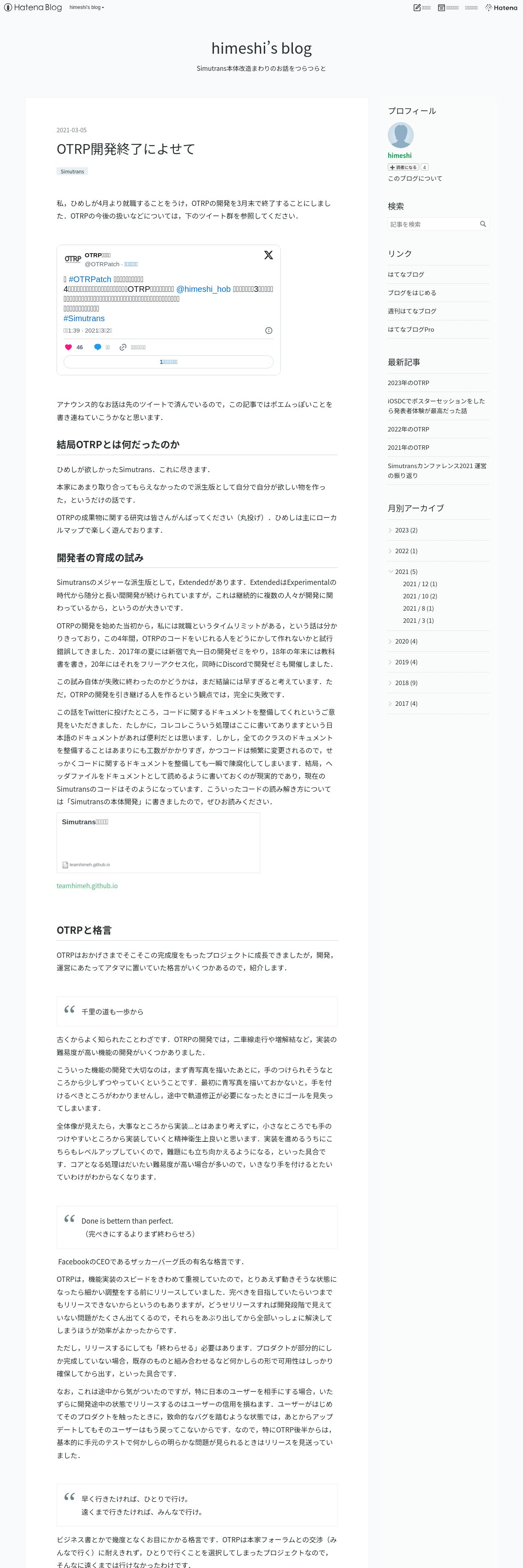Open the himeshi profile name link
The width and height of the screenshot is (523, 1568).
400,155
